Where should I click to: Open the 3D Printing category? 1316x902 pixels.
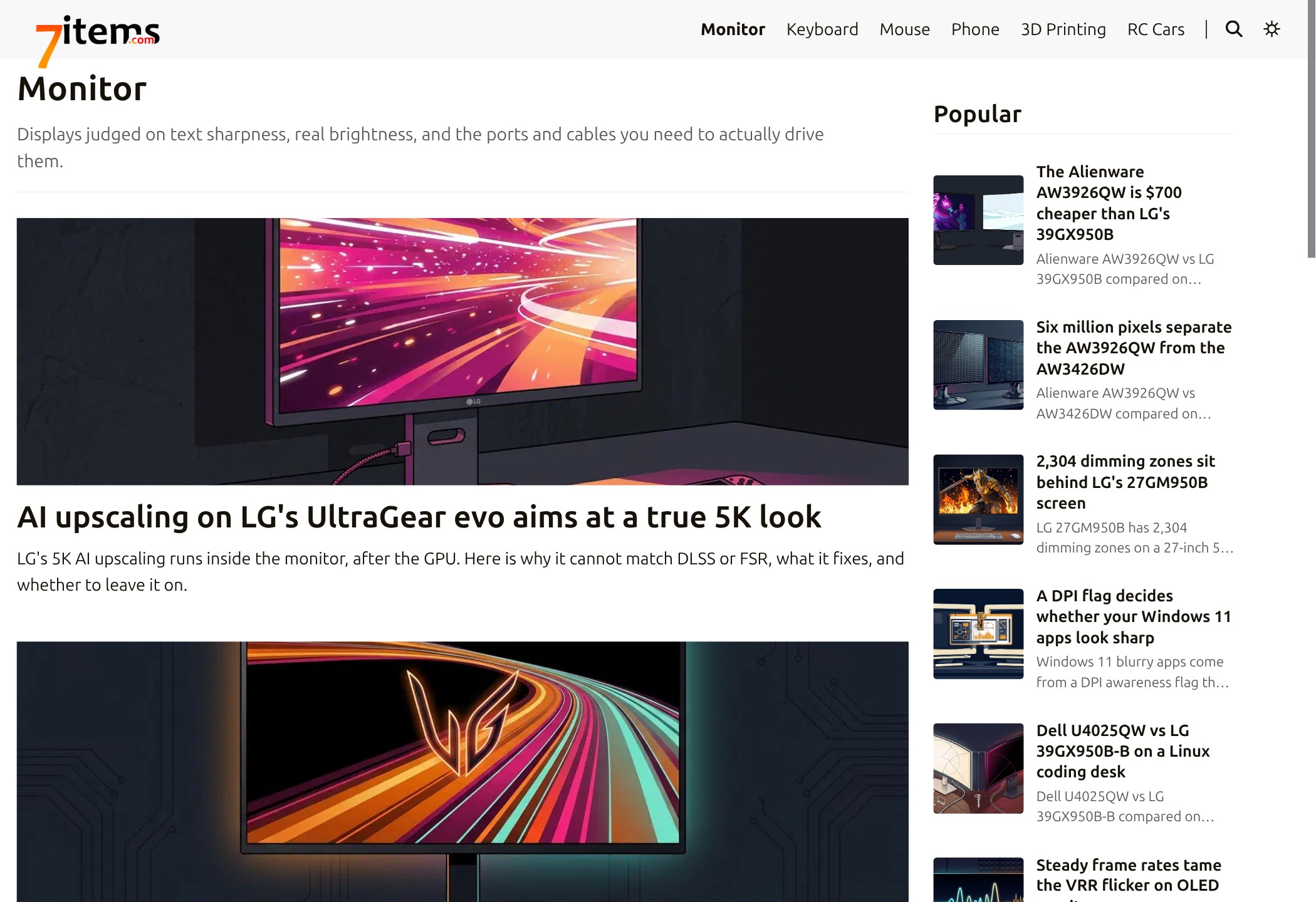tap(1063, 29)
